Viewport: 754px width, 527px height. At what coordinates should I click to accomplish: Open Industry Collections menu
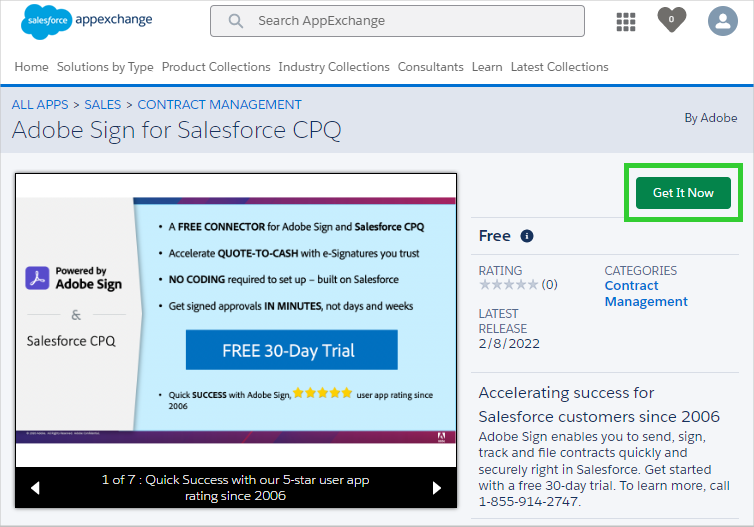334,67
